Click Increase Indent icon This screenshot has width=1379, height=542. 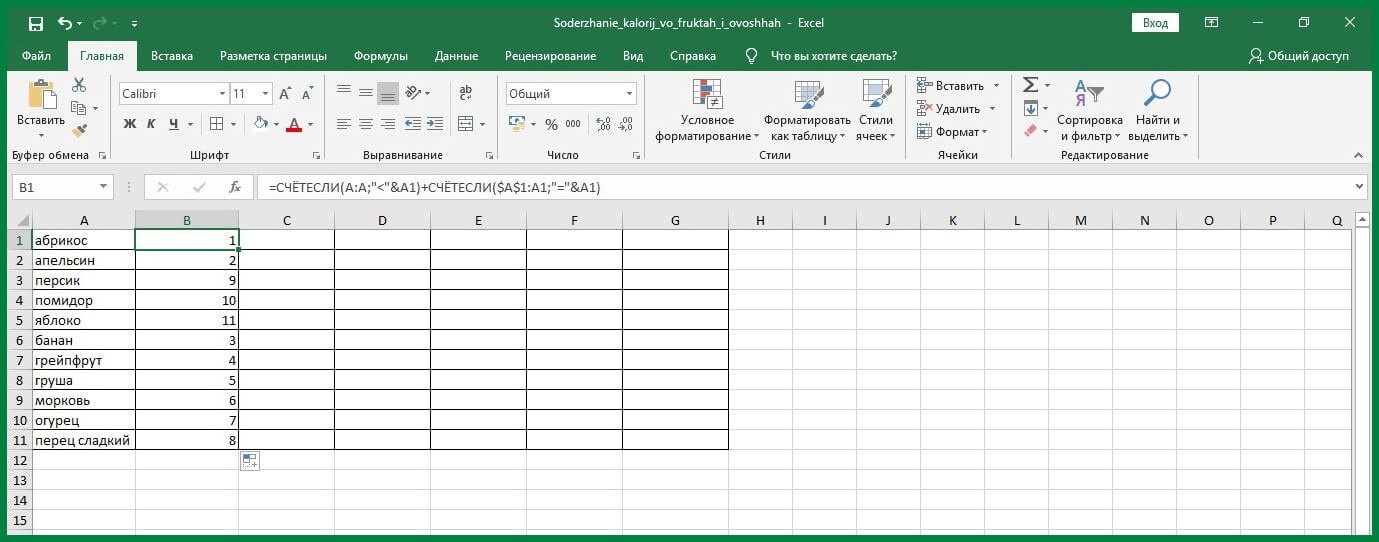click(435, 124)
